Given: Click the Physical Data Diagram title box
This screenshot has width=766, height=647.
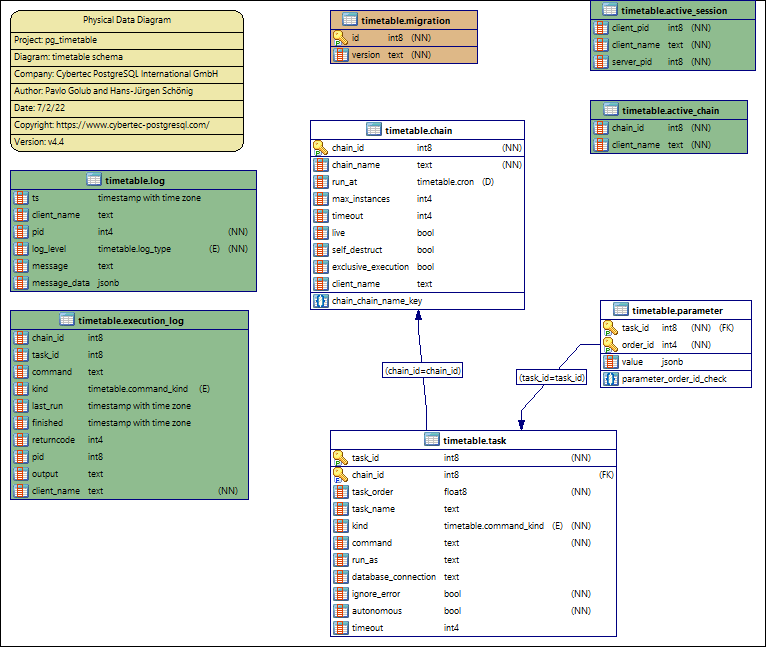Looking at the screenshot, I should (x=127, y=20).
